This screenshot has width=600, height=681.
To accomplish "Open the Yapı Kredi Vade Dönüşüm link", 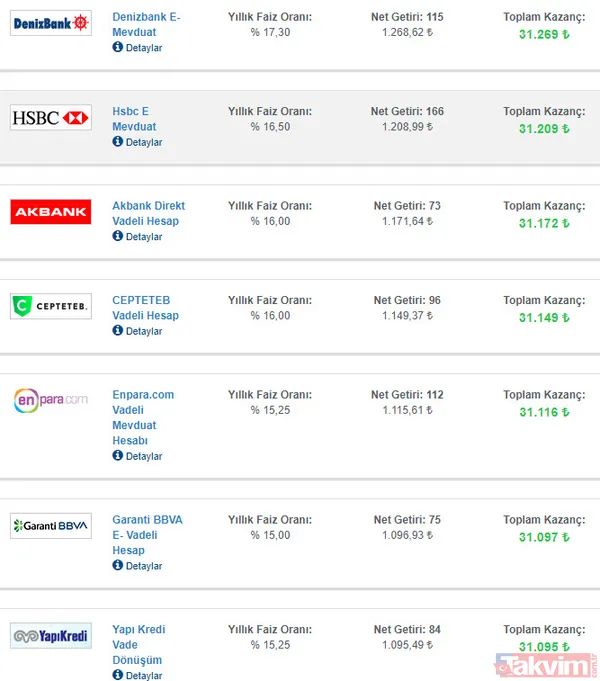I will point(139,645).
